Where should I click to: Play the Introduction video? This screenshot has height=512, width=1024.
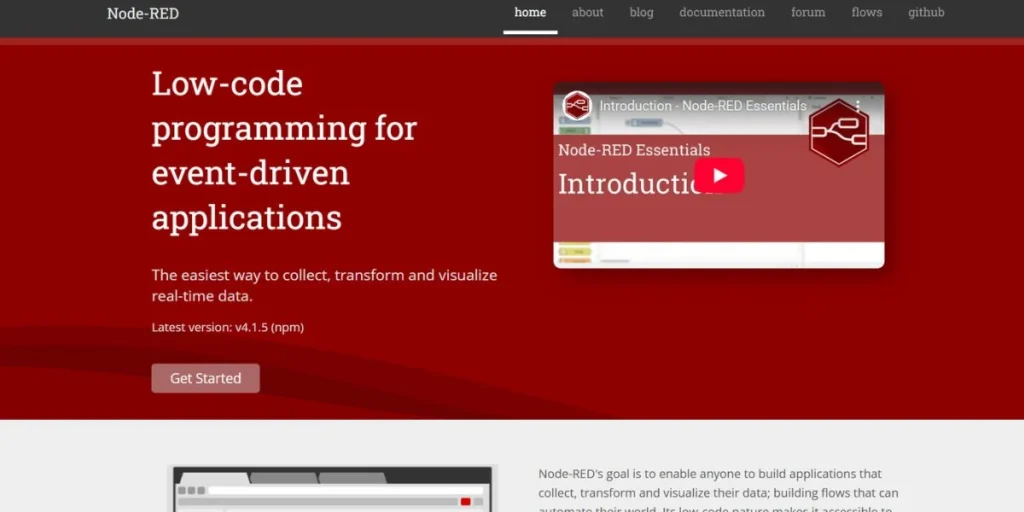(x=719, y=175)
